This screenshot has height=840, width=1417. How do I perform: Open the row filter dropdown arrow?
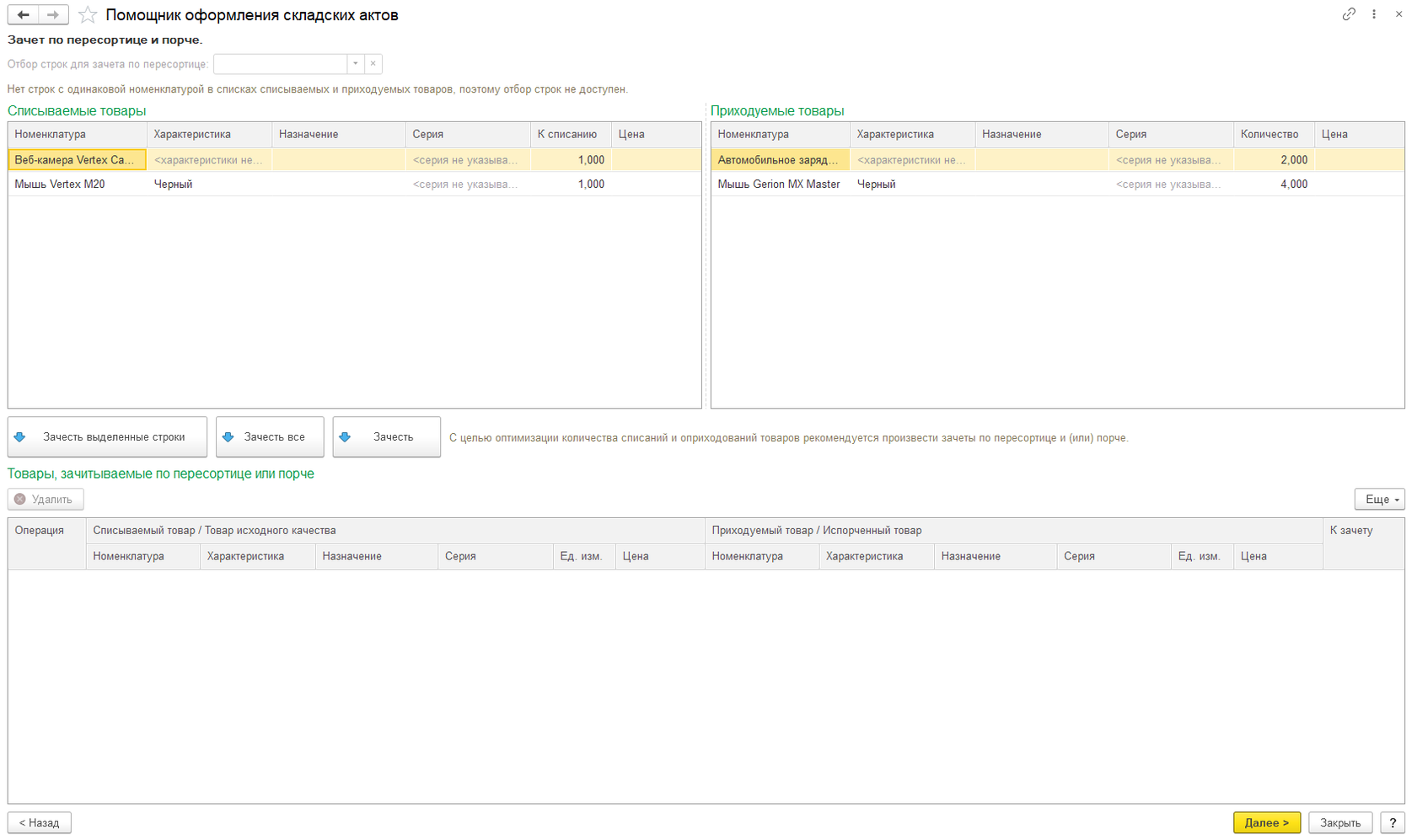click(x=356, y=64)
